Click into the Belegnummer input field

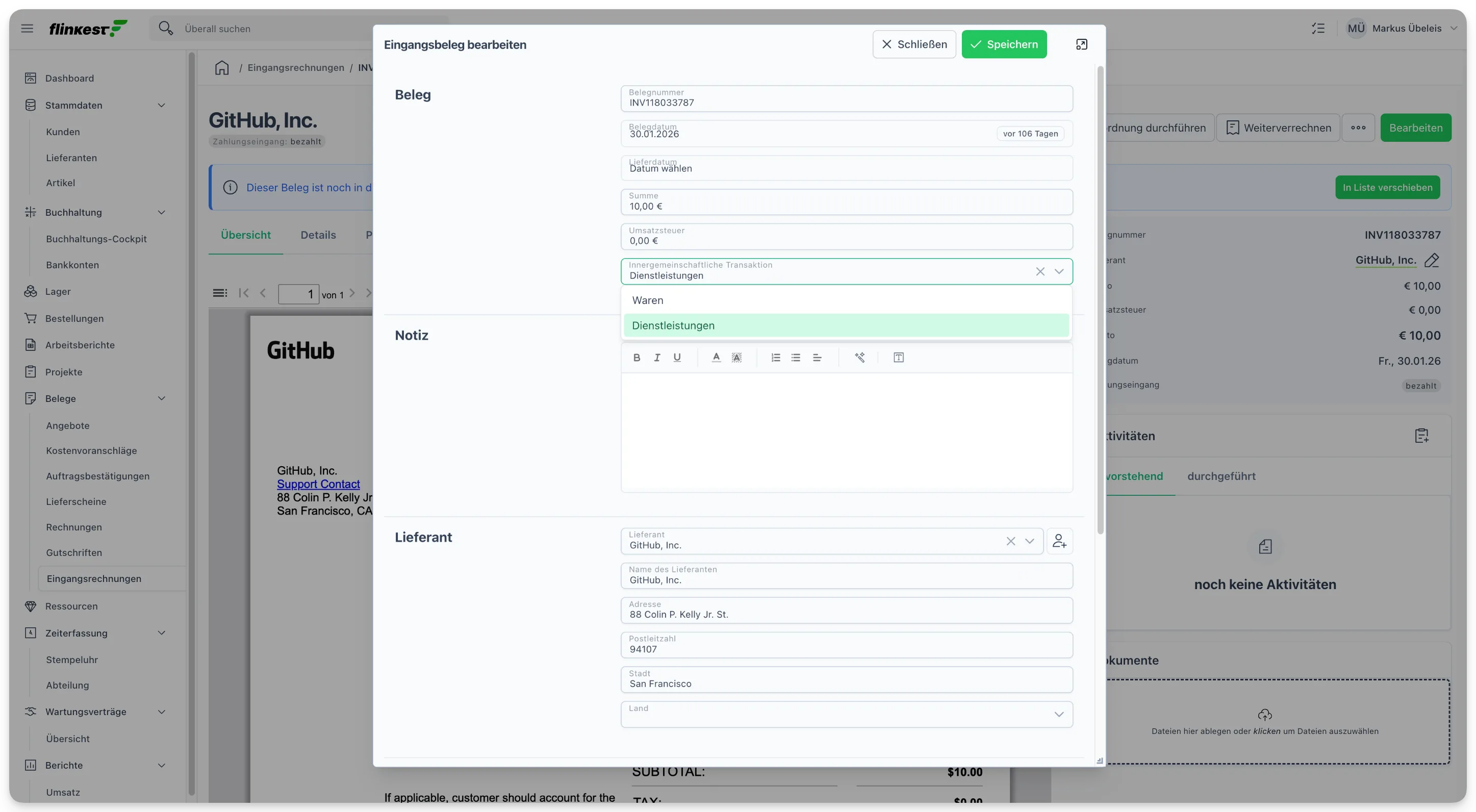click(x=846, y=98)
